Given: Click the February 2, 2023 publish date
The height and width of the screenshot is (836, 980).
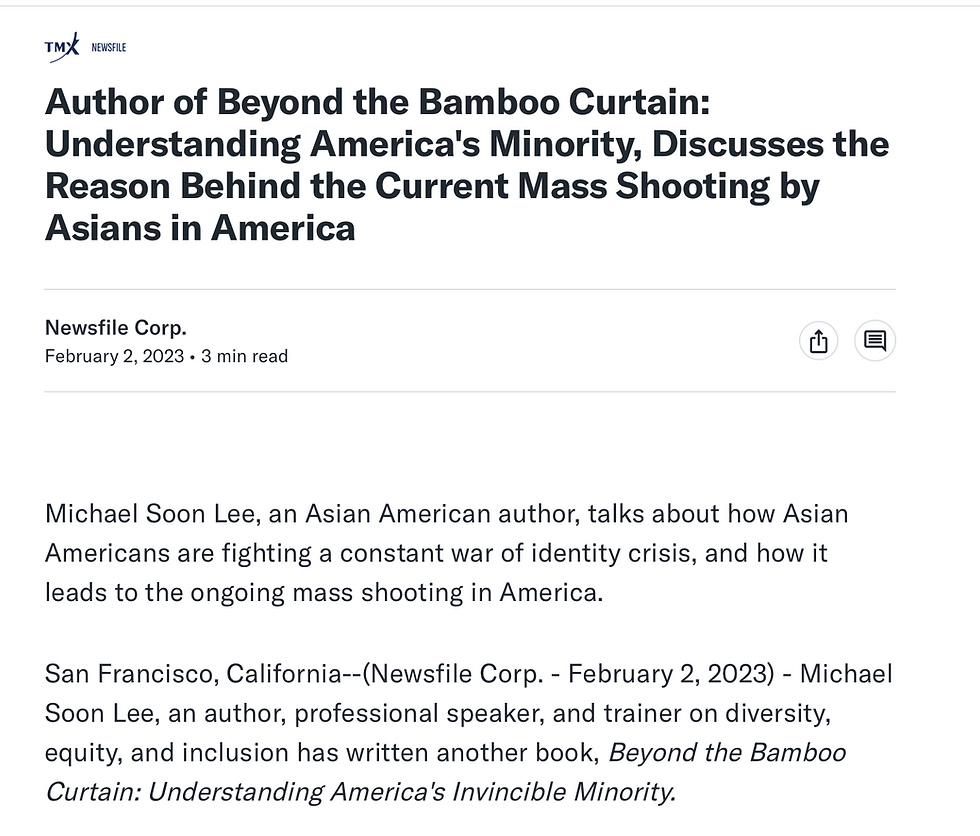Looking at the screenshot, I should point(114,356).
